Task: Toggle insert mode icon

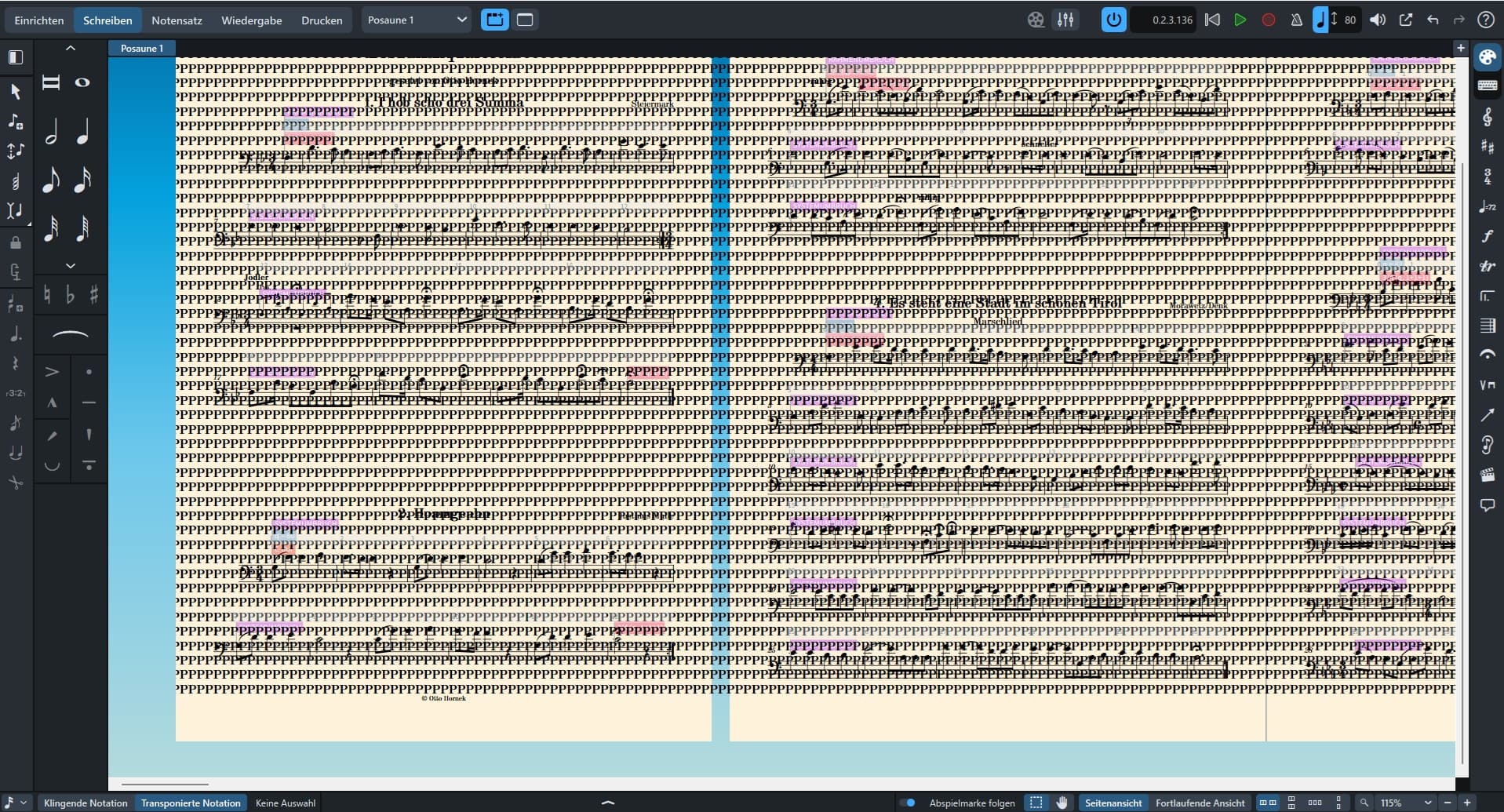Action: coord(15,211)
